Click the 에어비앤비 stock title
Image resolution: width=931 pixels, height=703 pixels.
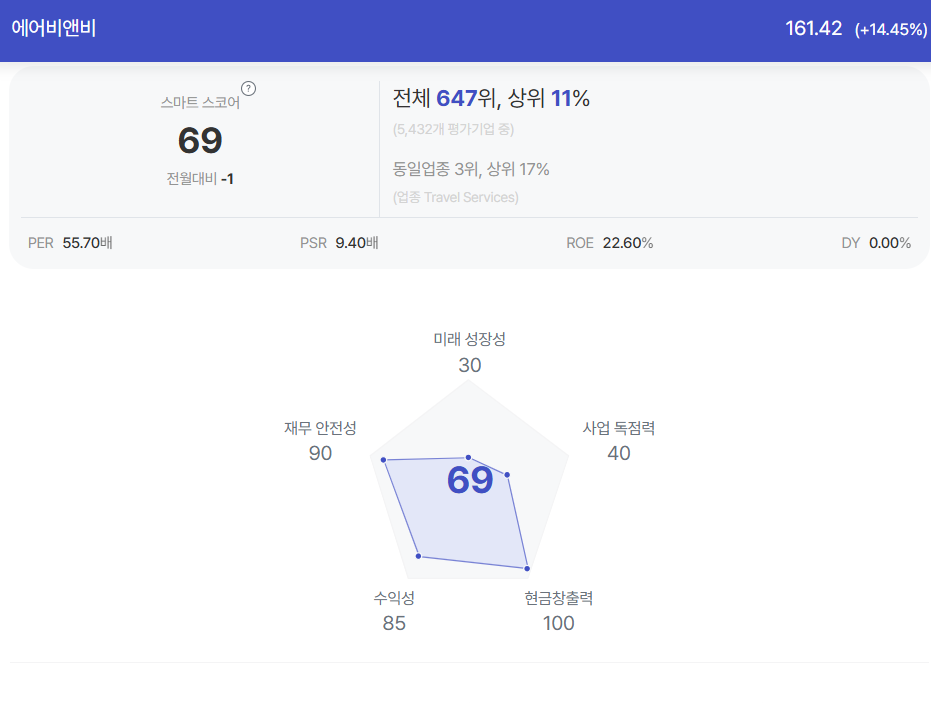[x=53, y=28]
